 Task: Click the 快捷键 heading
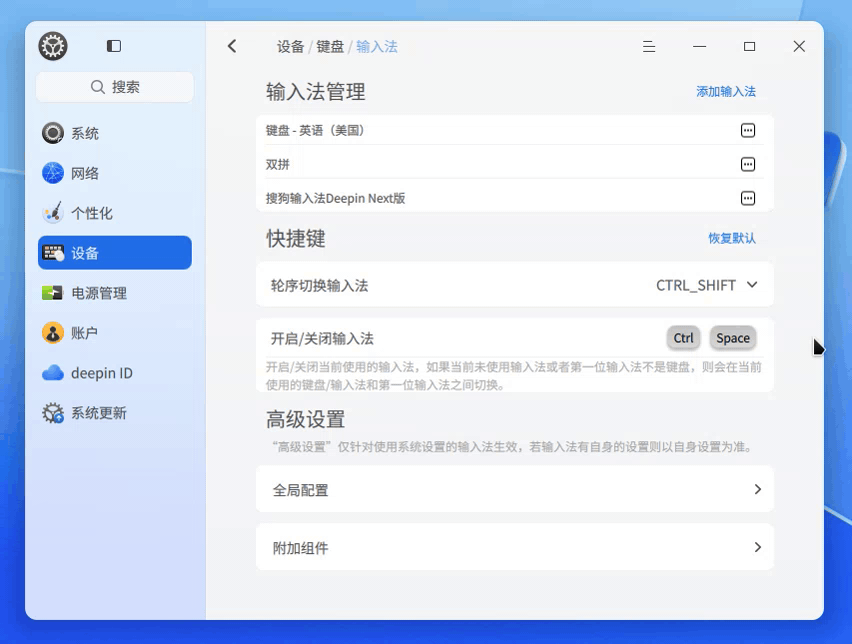pos(296,239)
